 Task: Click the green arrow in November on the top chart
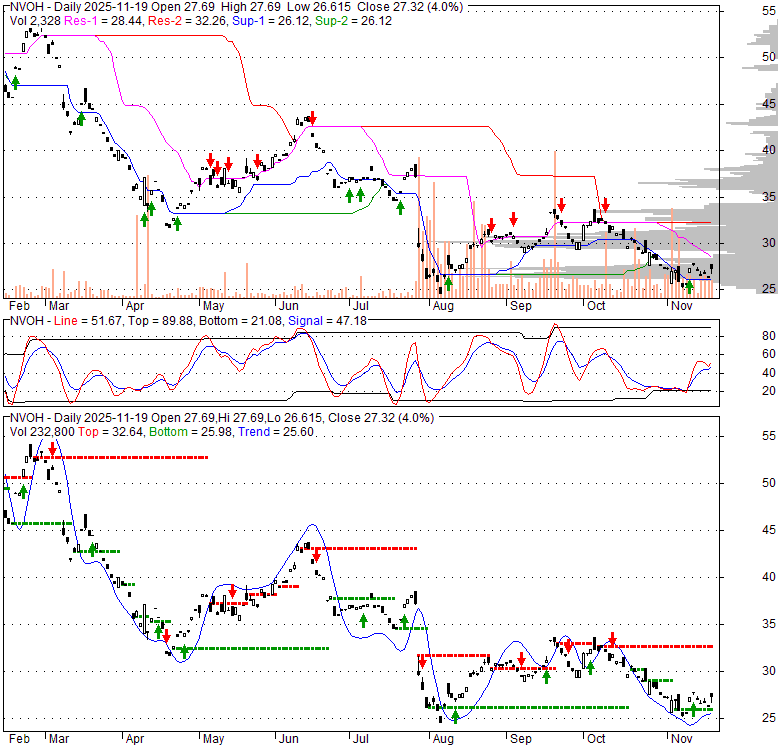point(689,287)
